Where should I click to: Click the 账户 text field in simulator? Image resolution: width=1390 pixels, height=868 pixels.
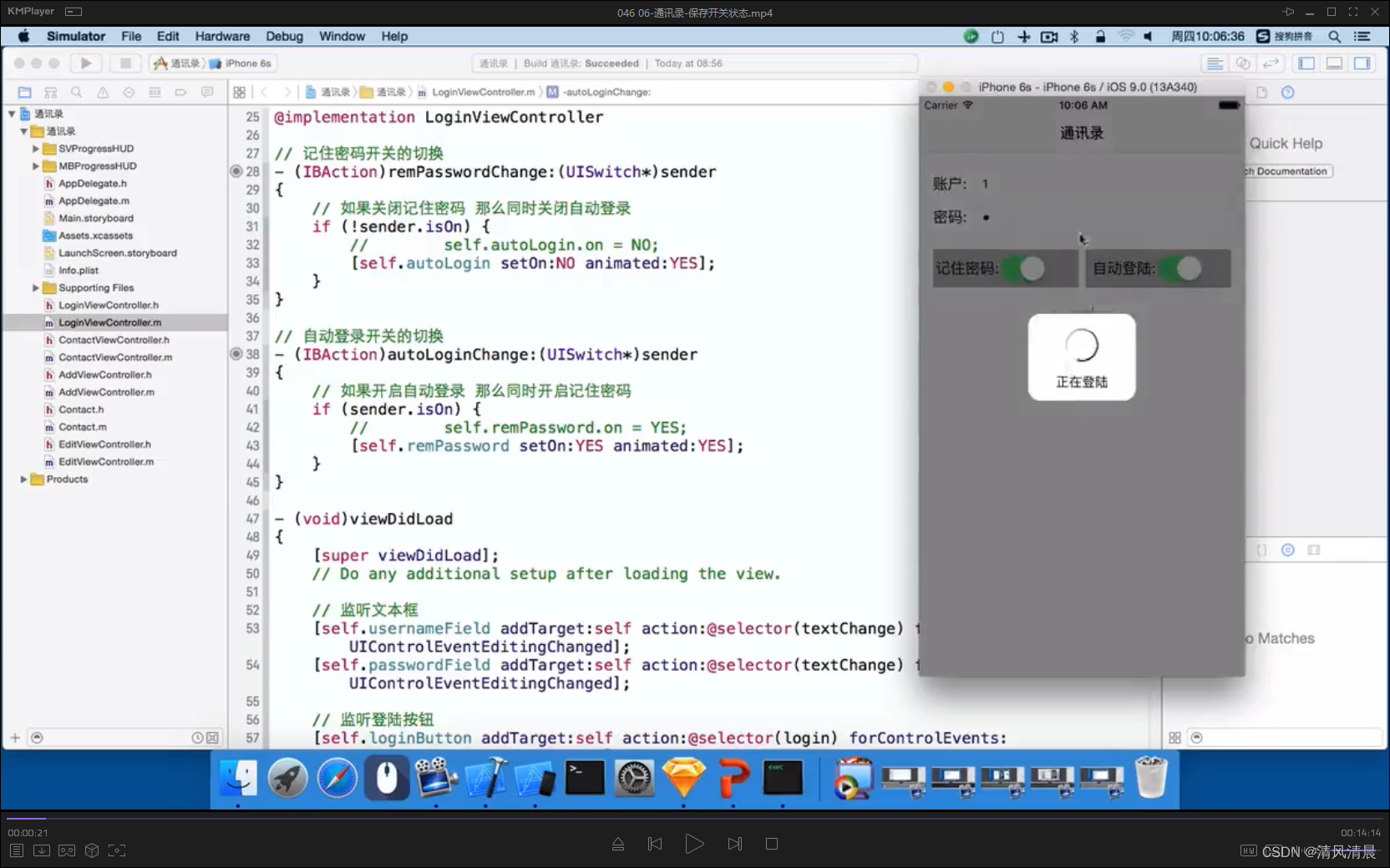point(1103,184)
